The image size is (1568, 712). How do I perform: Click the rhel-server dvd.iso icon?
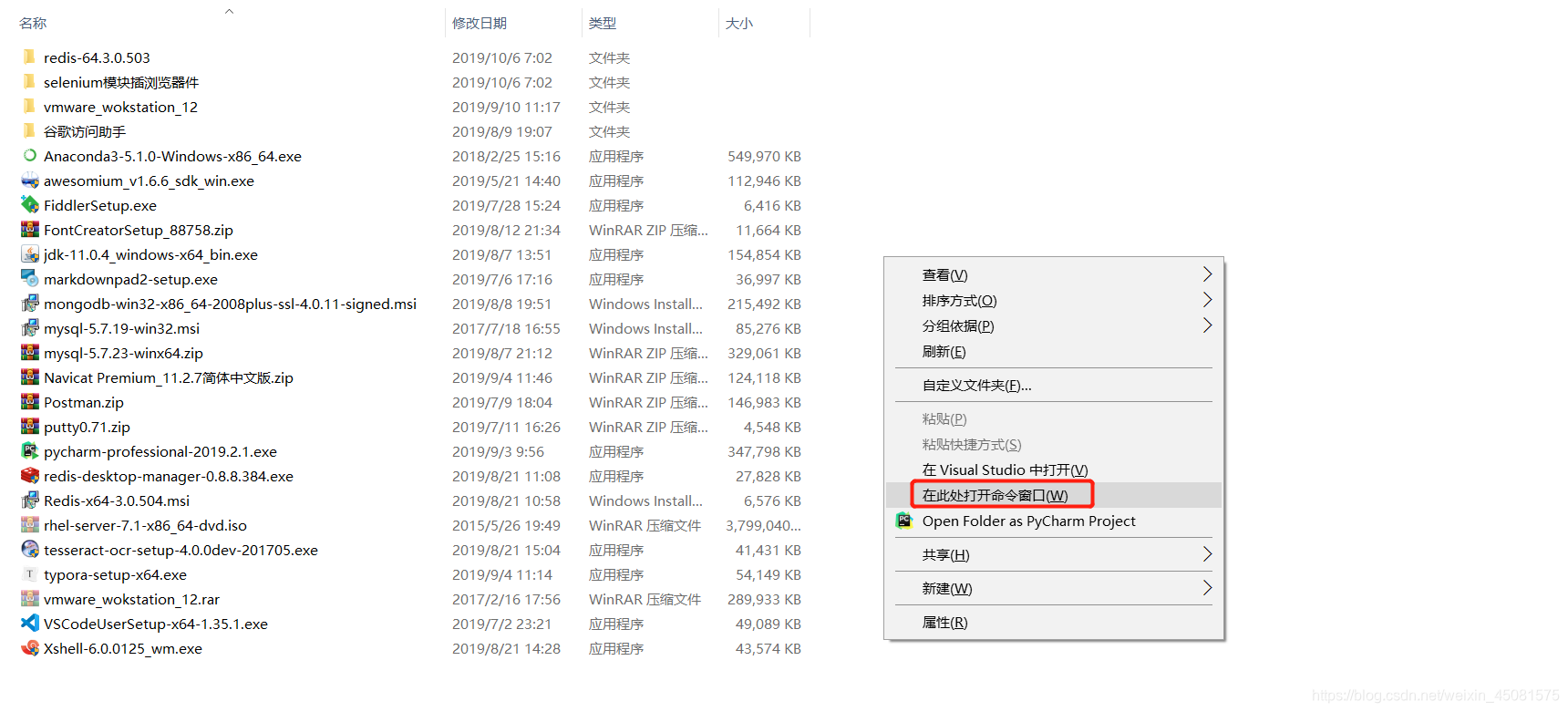coord(30,525)
